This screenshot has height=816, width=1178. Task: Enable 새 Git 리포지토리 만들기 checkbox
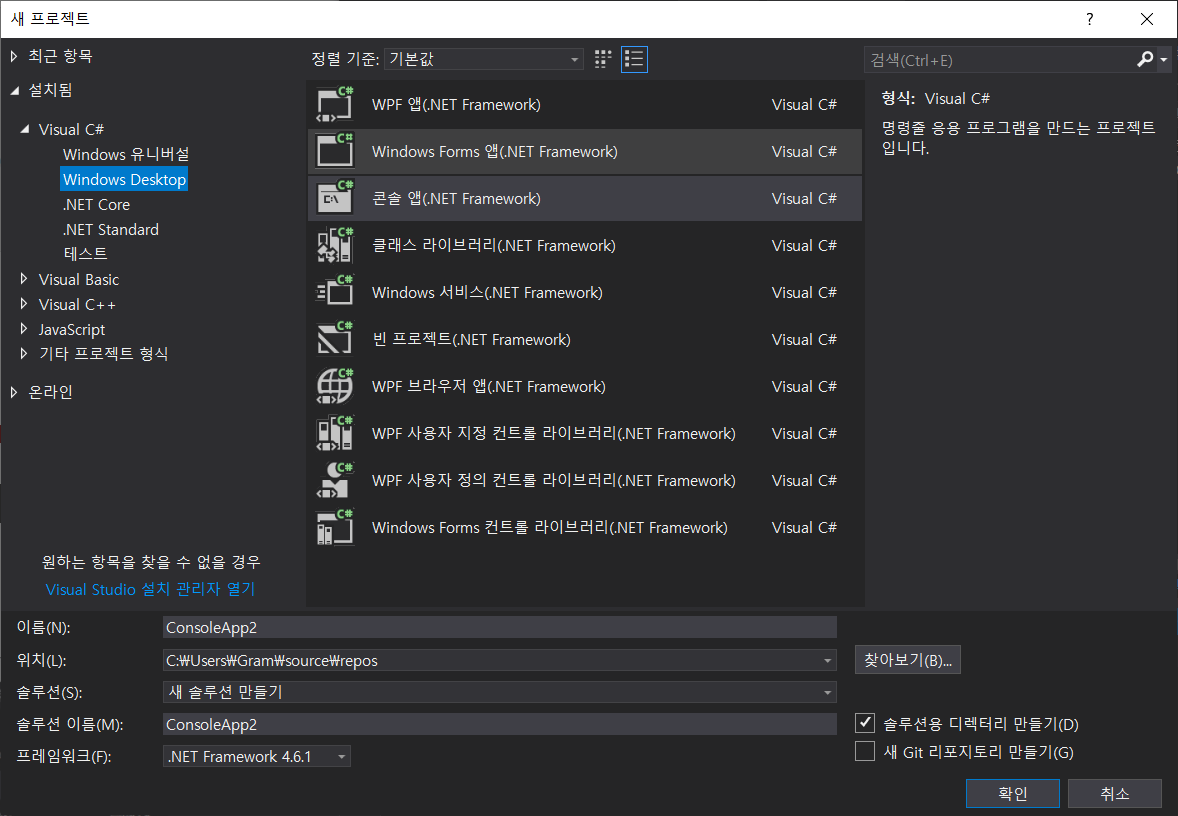[865, 751]
